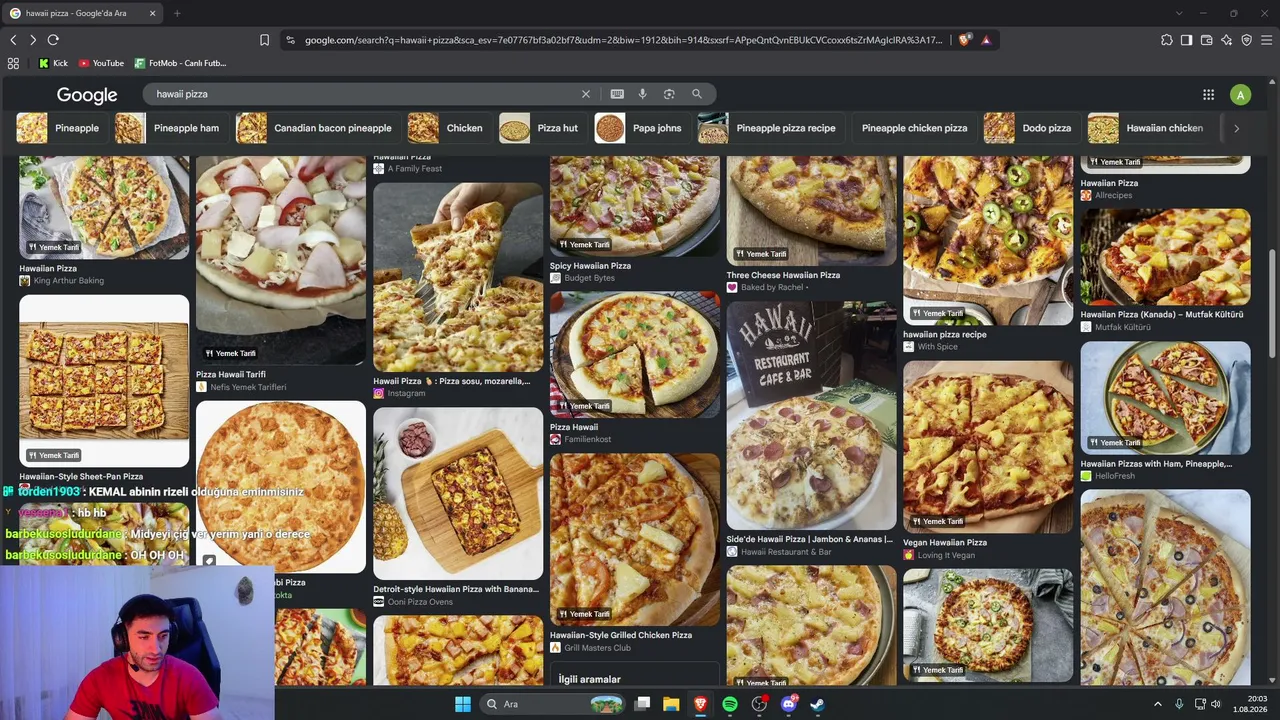Open the Pizza Hawaii Tarifi link
The width and height of the screenshot is (1280, 720).
tap(231, 375)
